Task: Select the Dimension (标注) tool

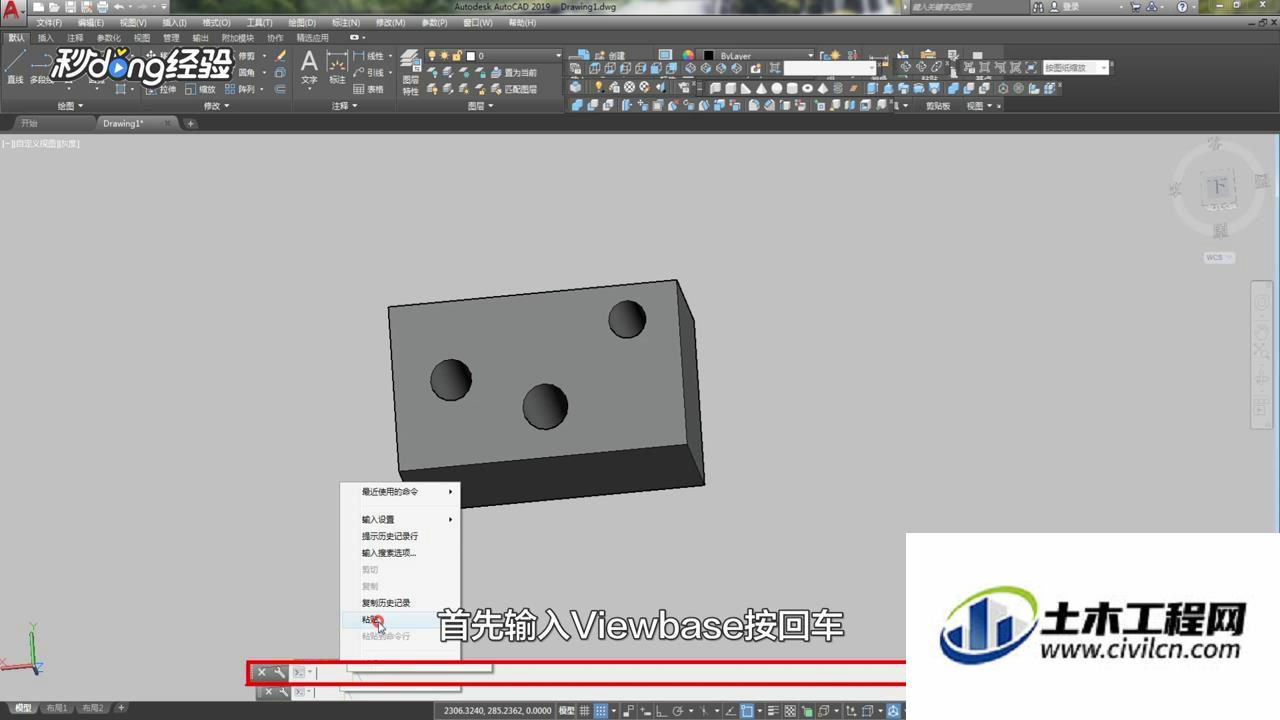Action: click(x=337, y=68)
